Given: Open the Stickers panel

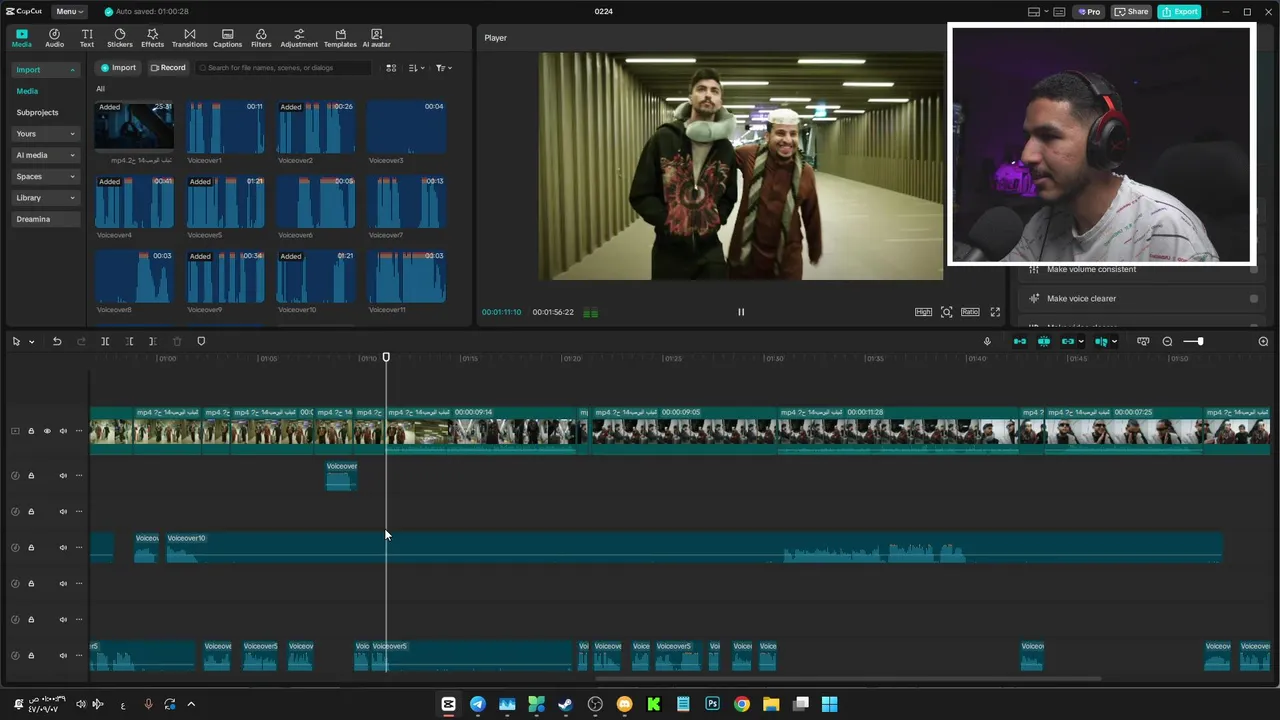Looking at the screenshot, I should 120,38.
